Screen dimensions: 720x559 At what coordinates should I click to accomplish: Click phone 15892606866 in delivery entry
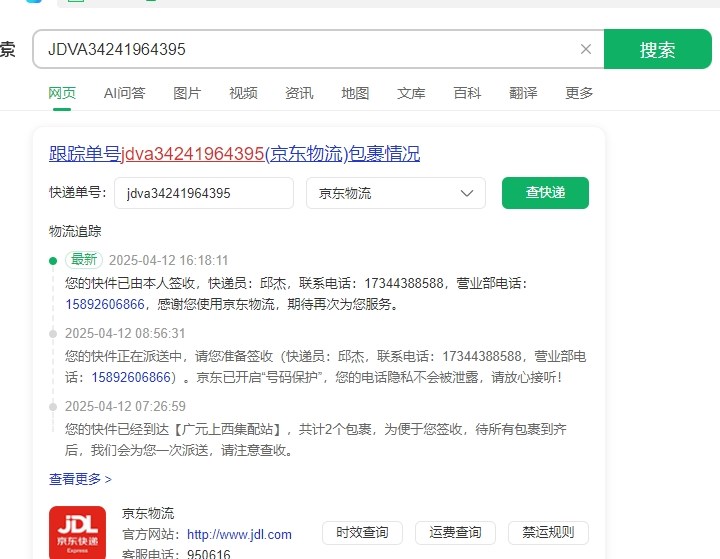(x=131, y=377)
